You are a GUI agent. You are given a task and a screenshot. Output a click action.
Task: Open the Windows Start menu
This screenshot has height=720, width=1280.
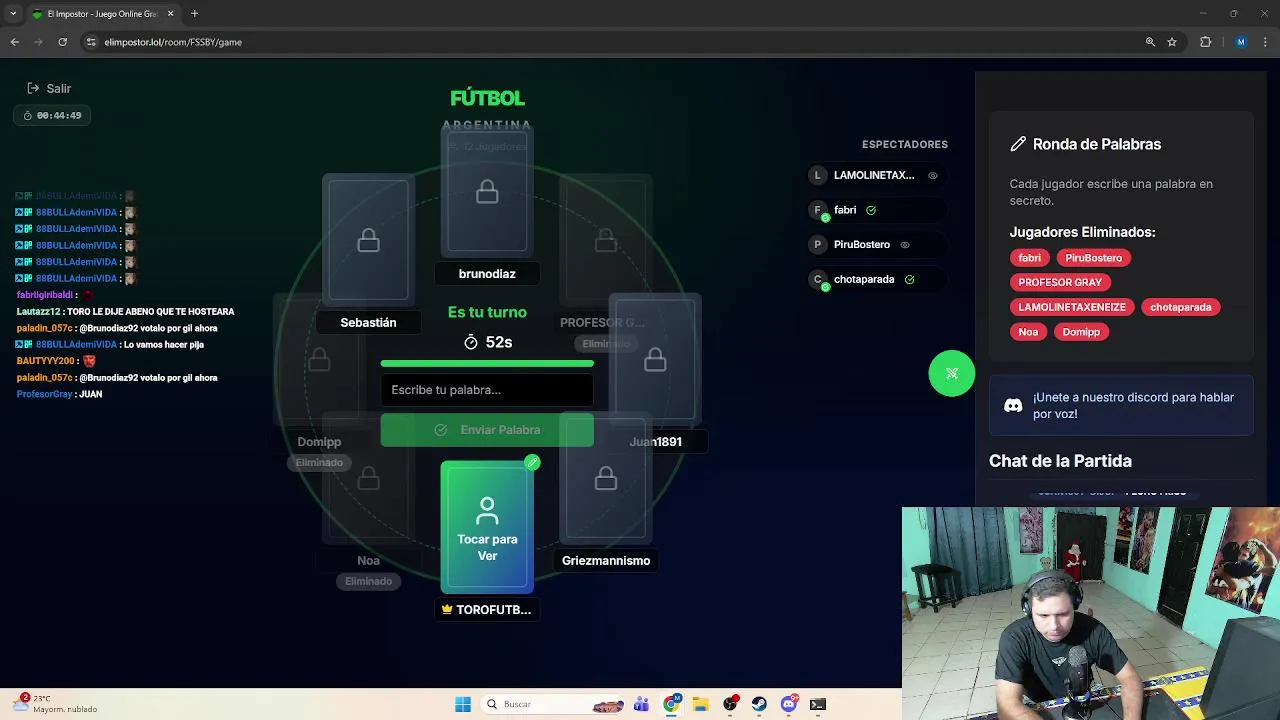click(x=463, y=704)
